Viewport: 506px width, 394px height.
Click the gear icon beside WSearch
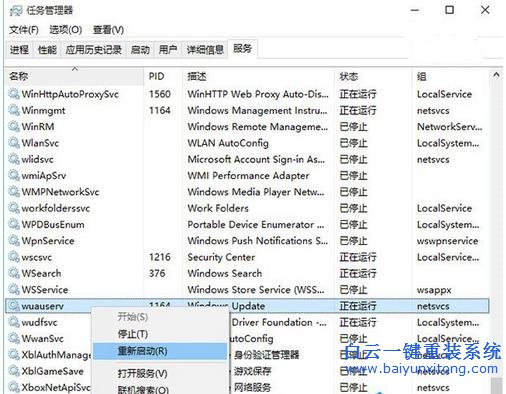[x=14, y=273]
